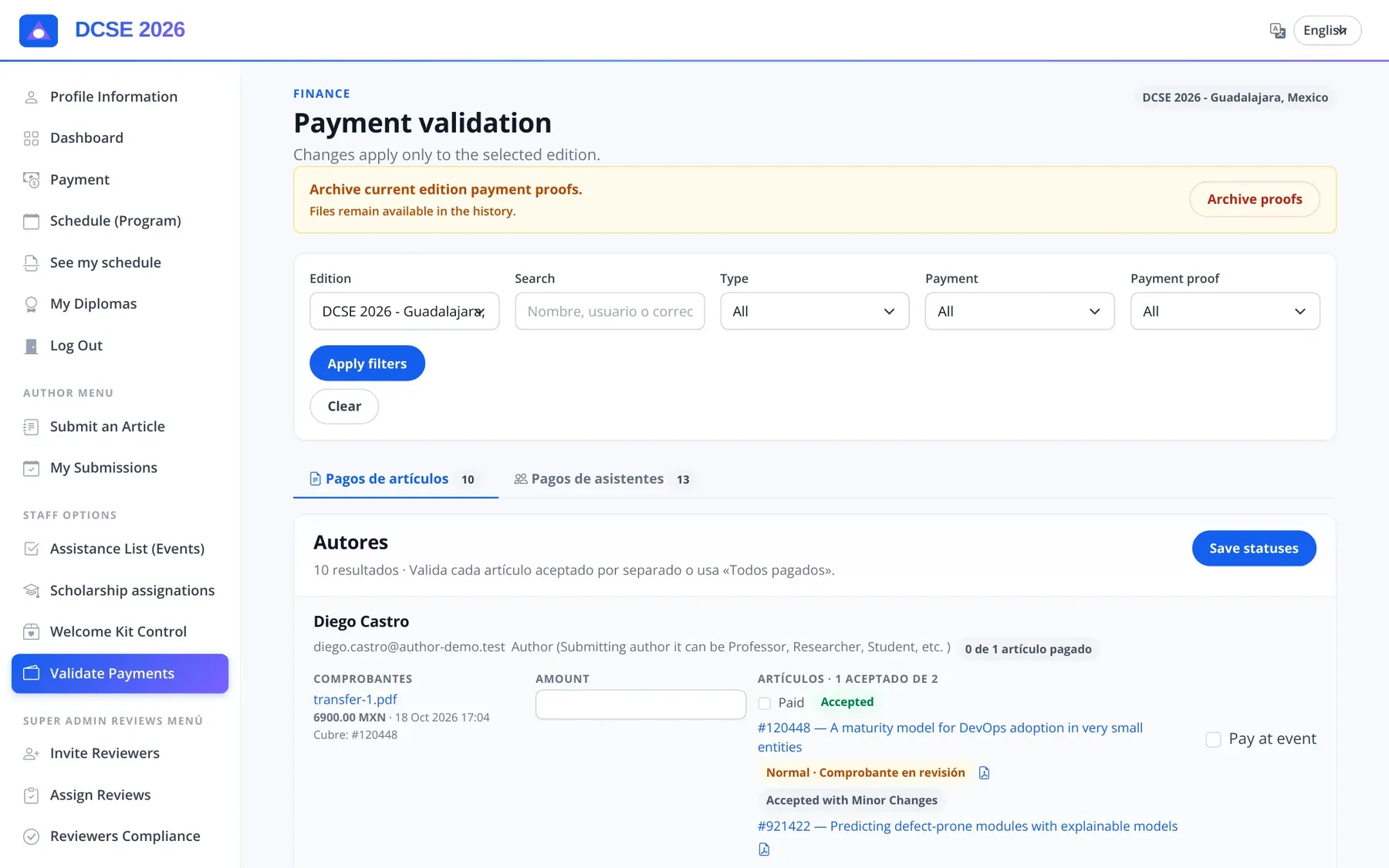The width and height of the screenshot is (1389, 868).
Task: Click the Validate Payments wallet icon
Action: click(31, 673)
